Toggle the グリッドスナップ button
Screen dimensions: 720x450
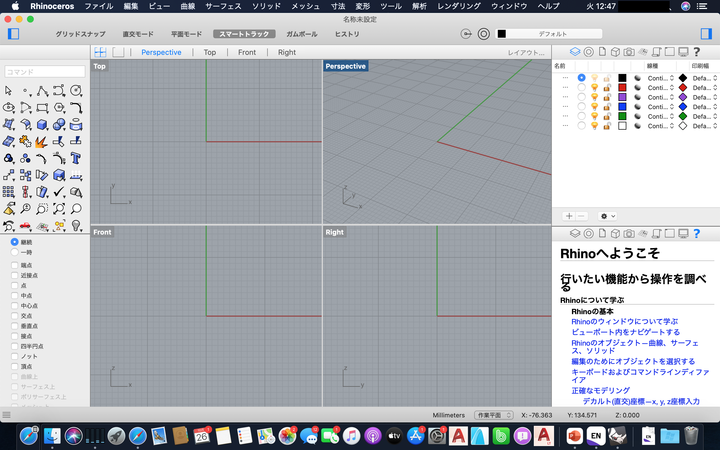click(x=80, y=34)
